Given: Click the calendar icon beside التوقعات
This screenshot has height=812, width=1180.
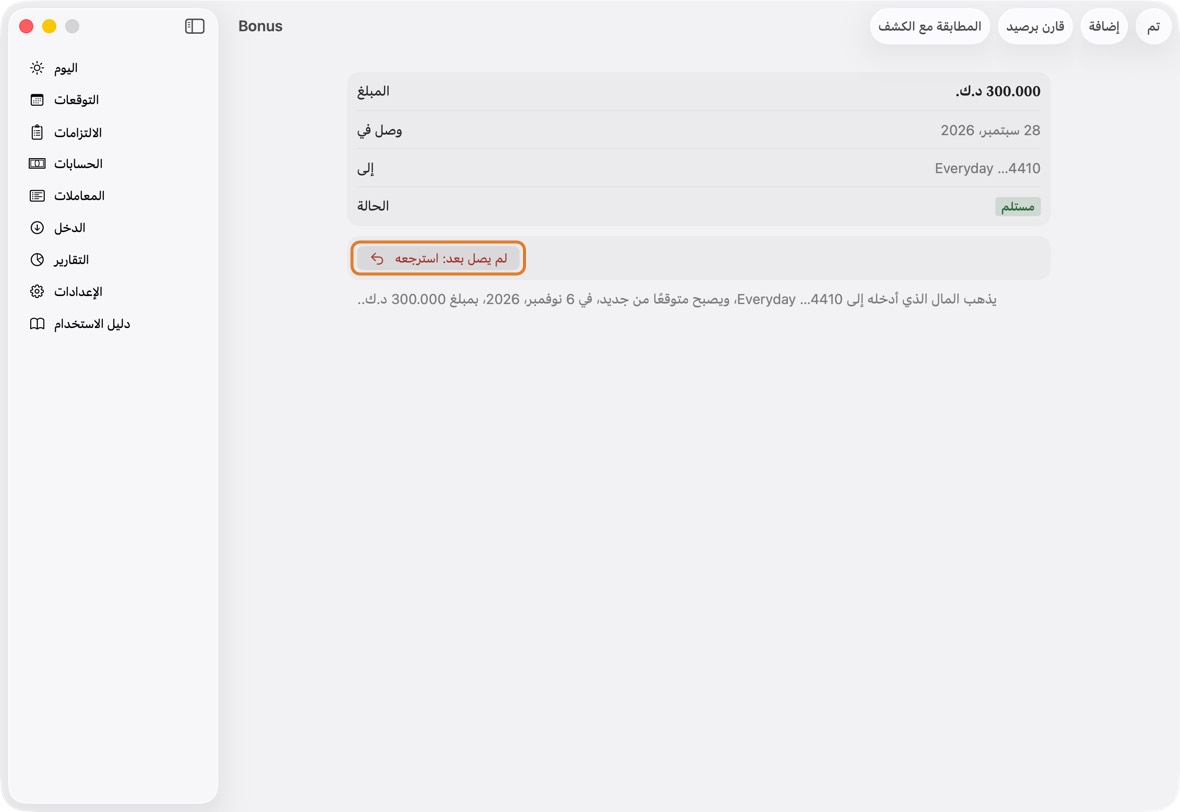Looking at the screenshot, I should click(x=37, y=100).
